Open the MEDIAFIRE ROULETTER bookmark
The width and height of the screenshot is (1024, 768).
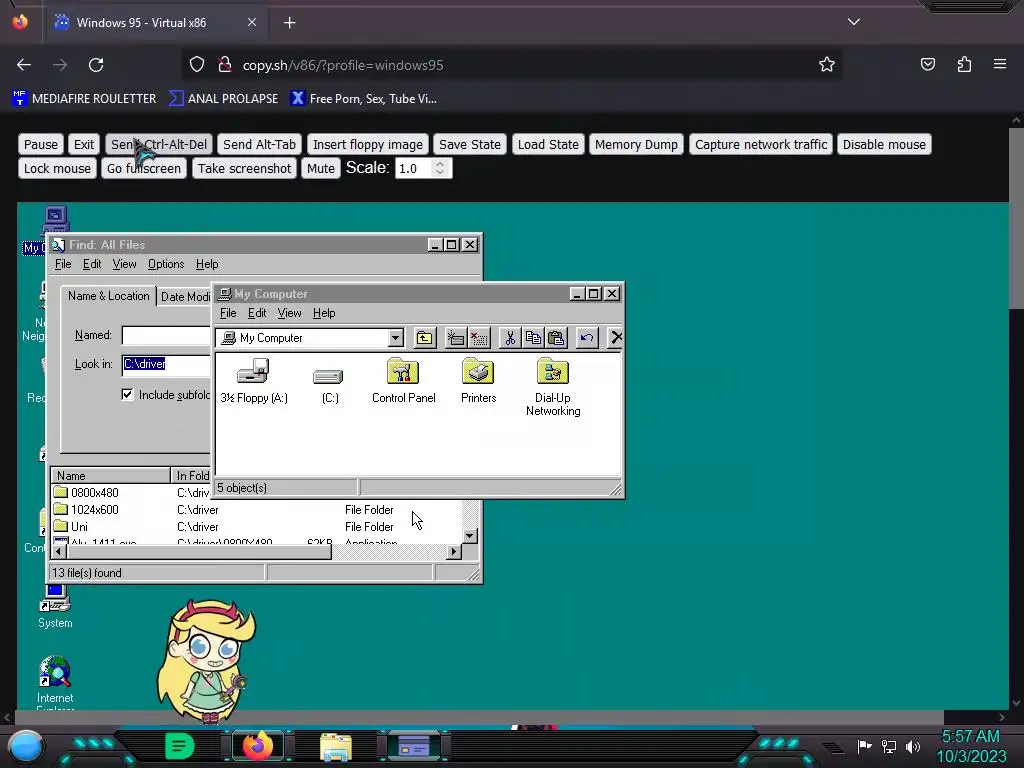(x=84, y=99)
